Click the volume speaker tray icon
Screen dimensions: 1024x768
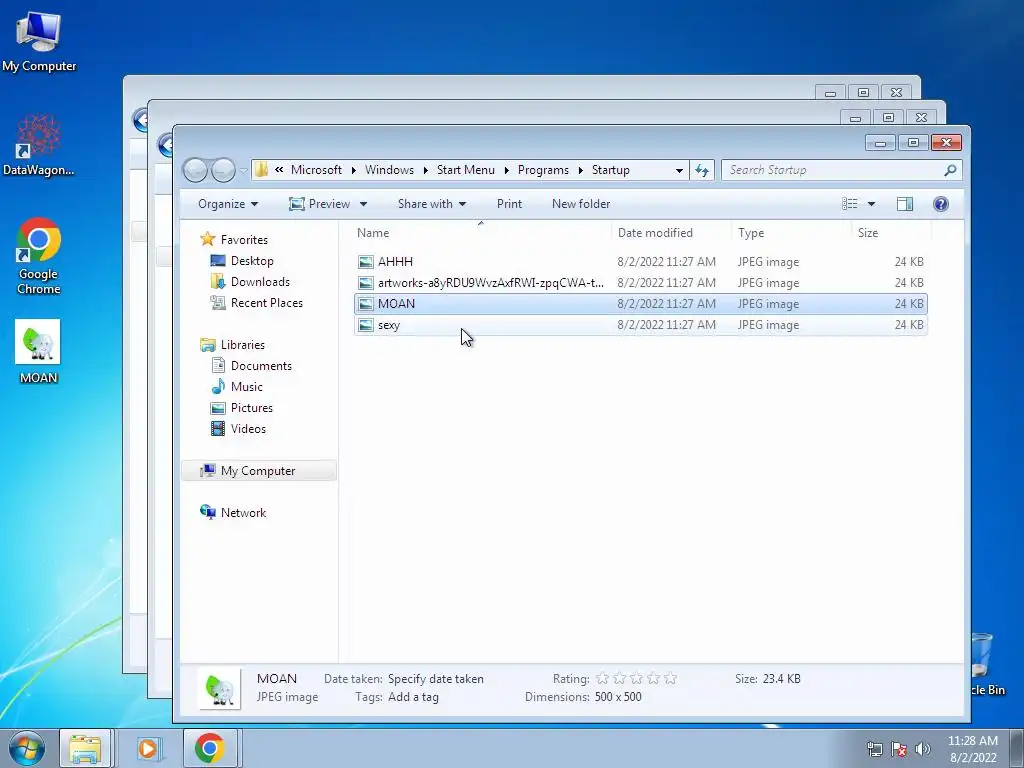(922, 749)
